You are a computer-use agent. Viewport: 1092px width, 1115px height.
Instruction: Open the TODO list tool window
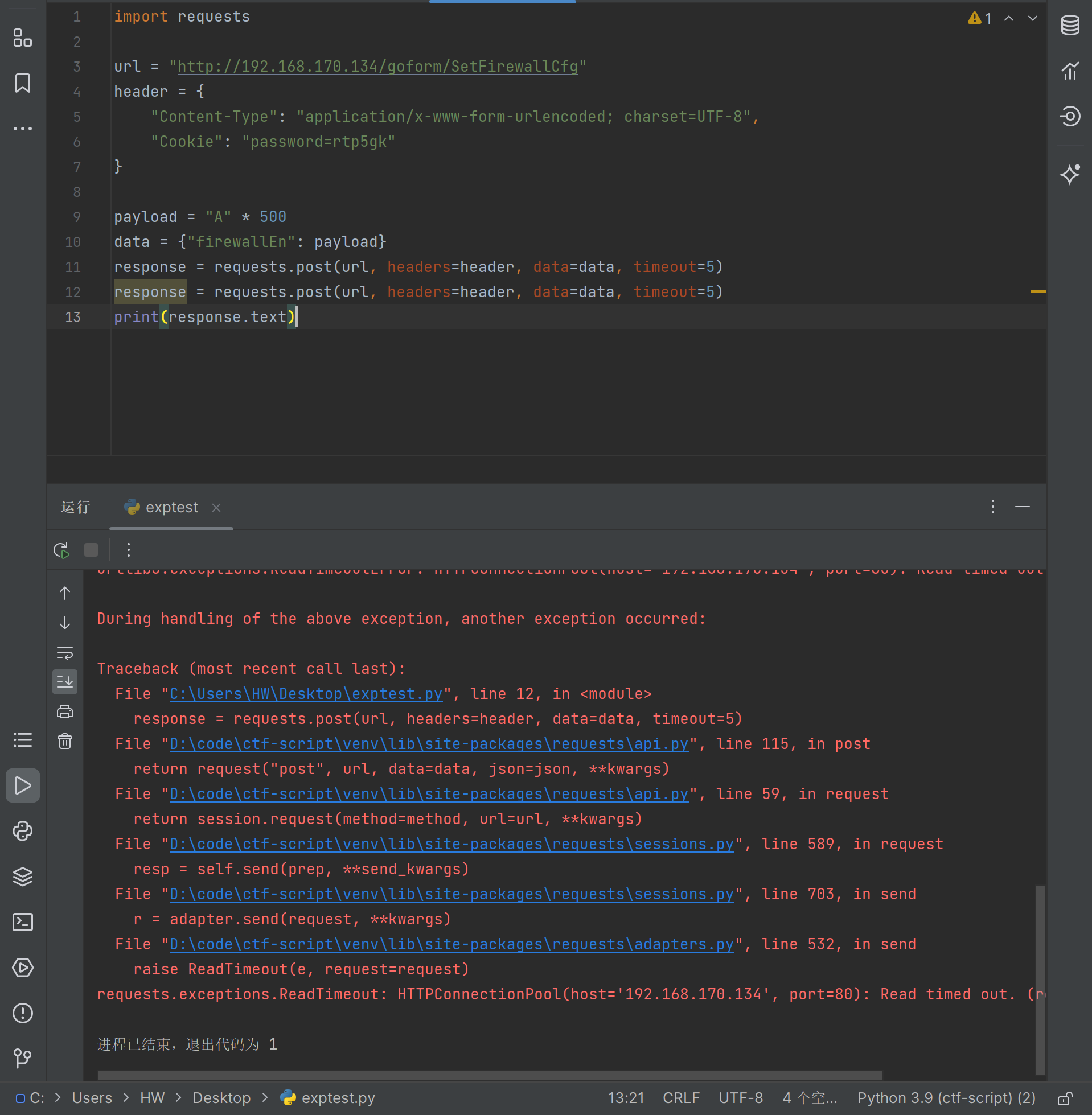click(x=22, y=740)
